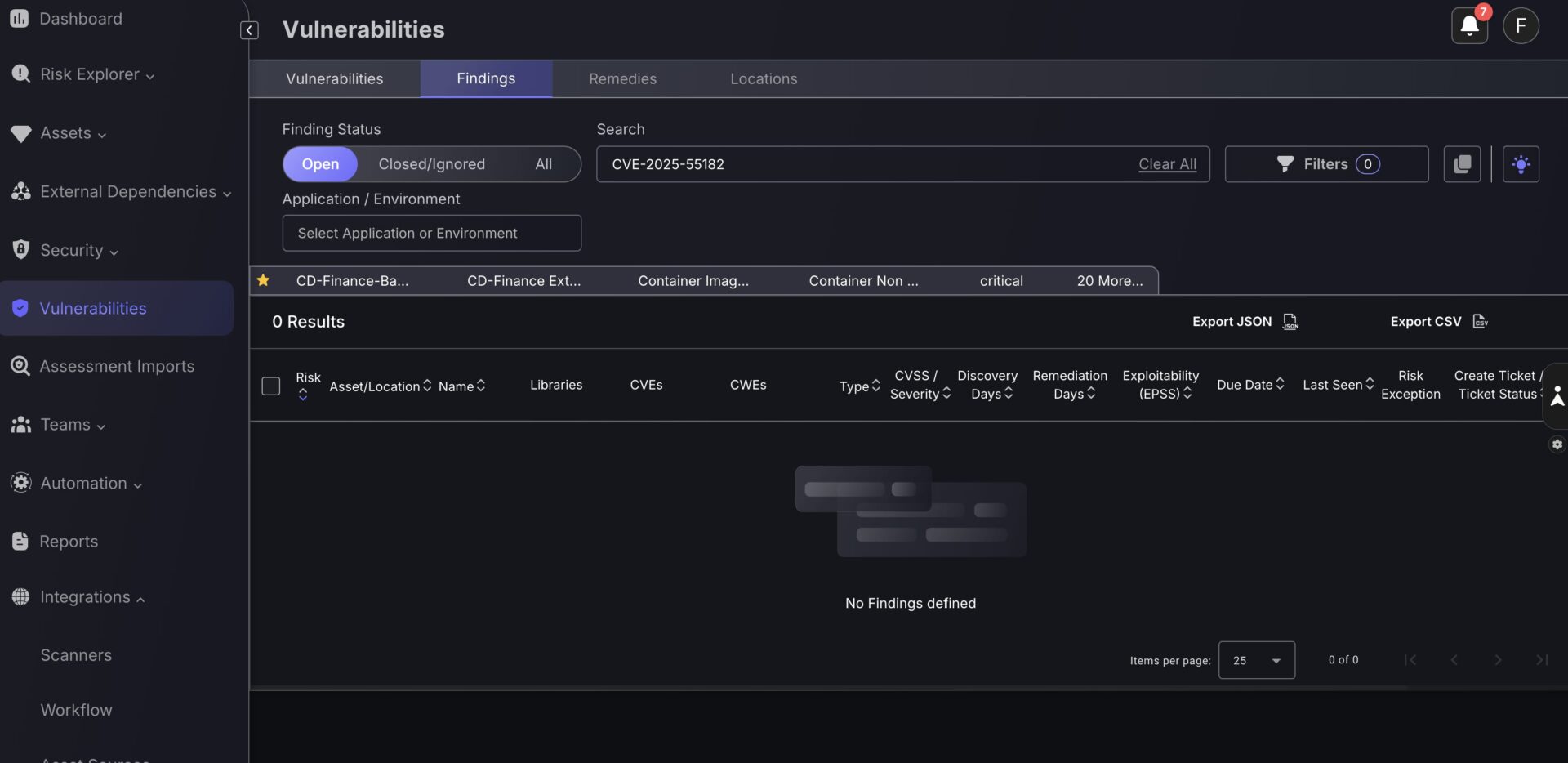Switch finding status to Closed/Ignored
The height and width of the screenshot is (763, 1568).
[431, 163]
